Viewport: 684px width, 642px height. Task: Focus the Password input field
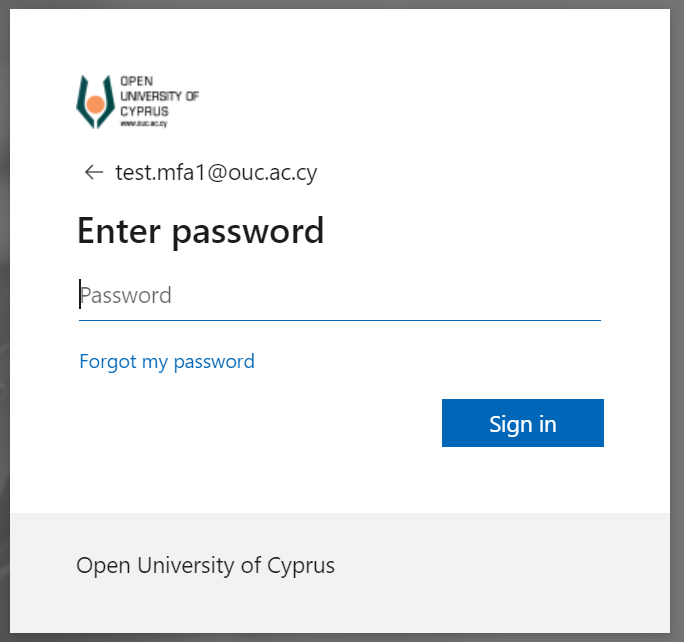pyautogui.click(x=340, y=296)
